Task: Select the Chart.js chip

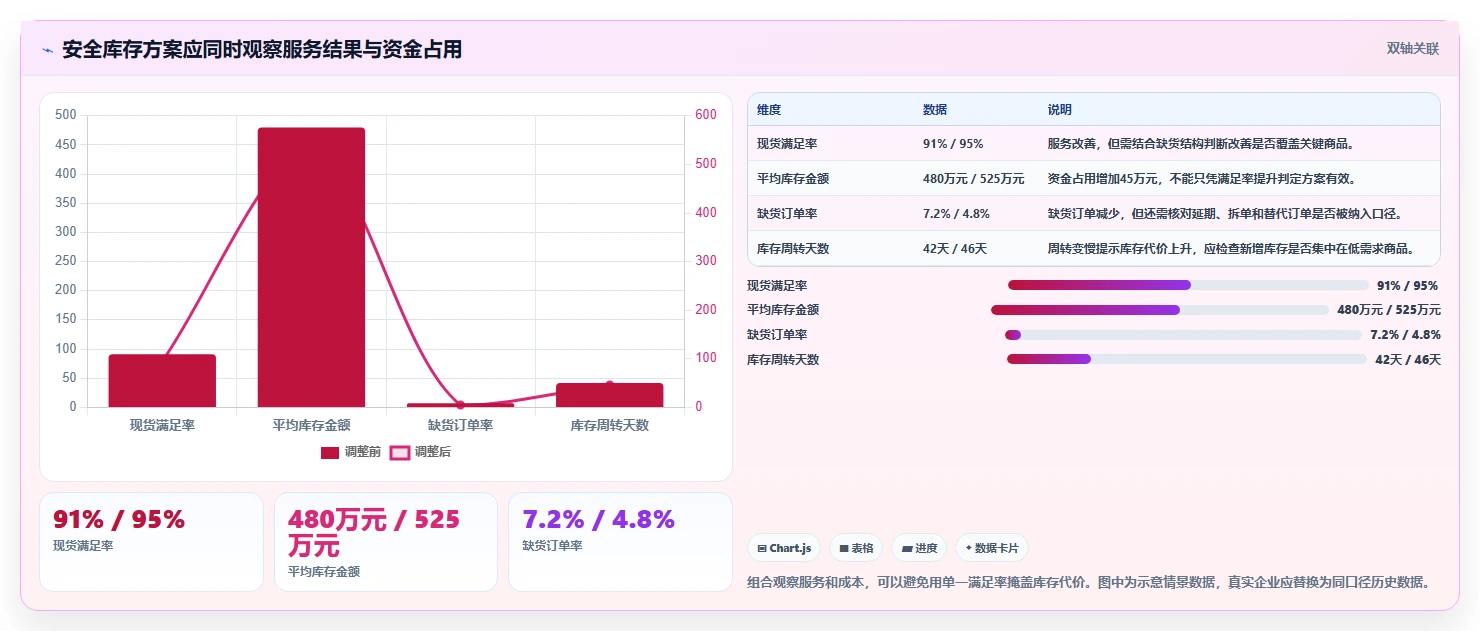Action: 784,548
